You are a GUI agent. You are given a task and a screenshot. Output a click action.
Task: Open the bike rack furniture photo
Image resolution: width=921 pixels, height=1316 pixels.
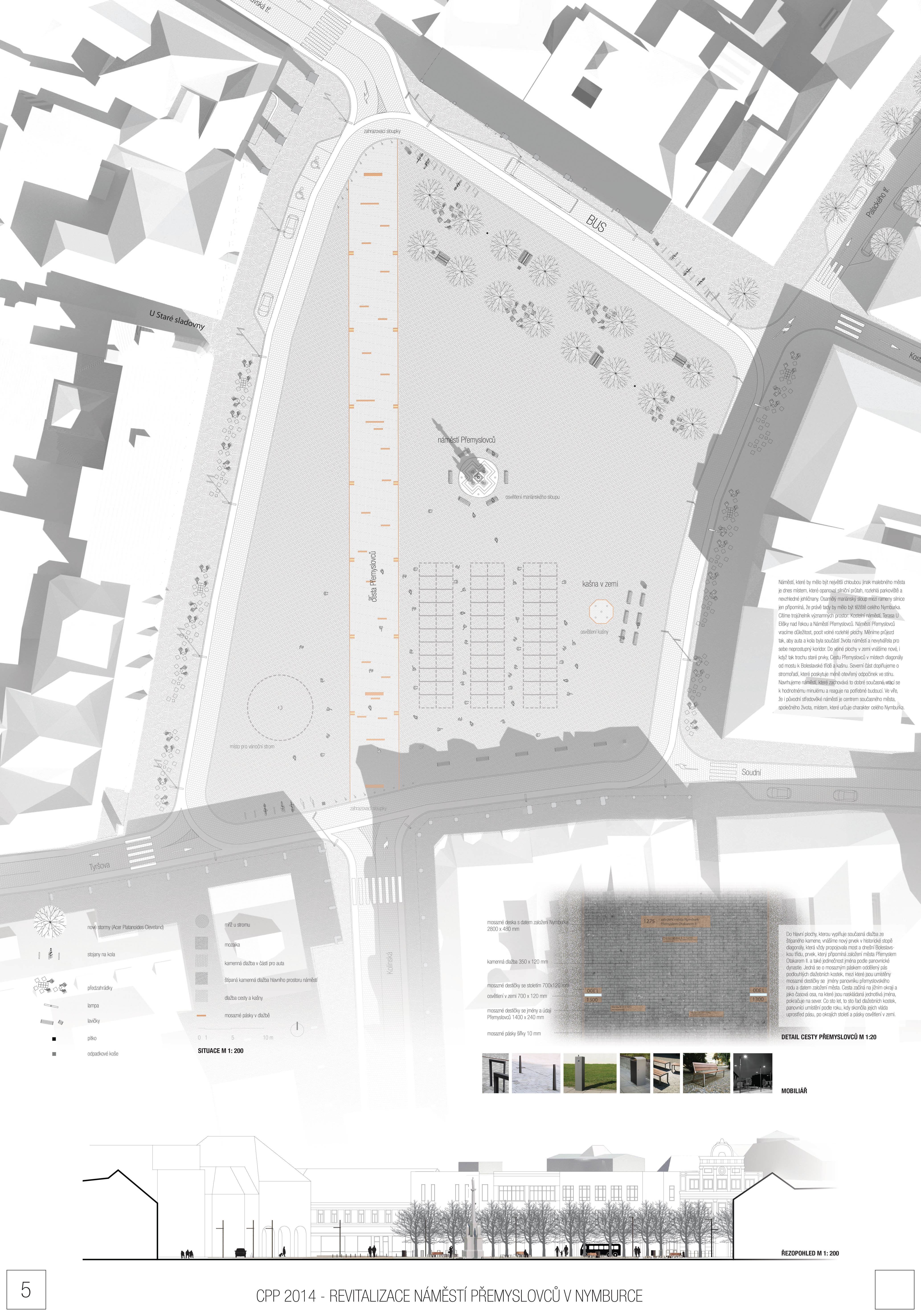pos(495,1073)
